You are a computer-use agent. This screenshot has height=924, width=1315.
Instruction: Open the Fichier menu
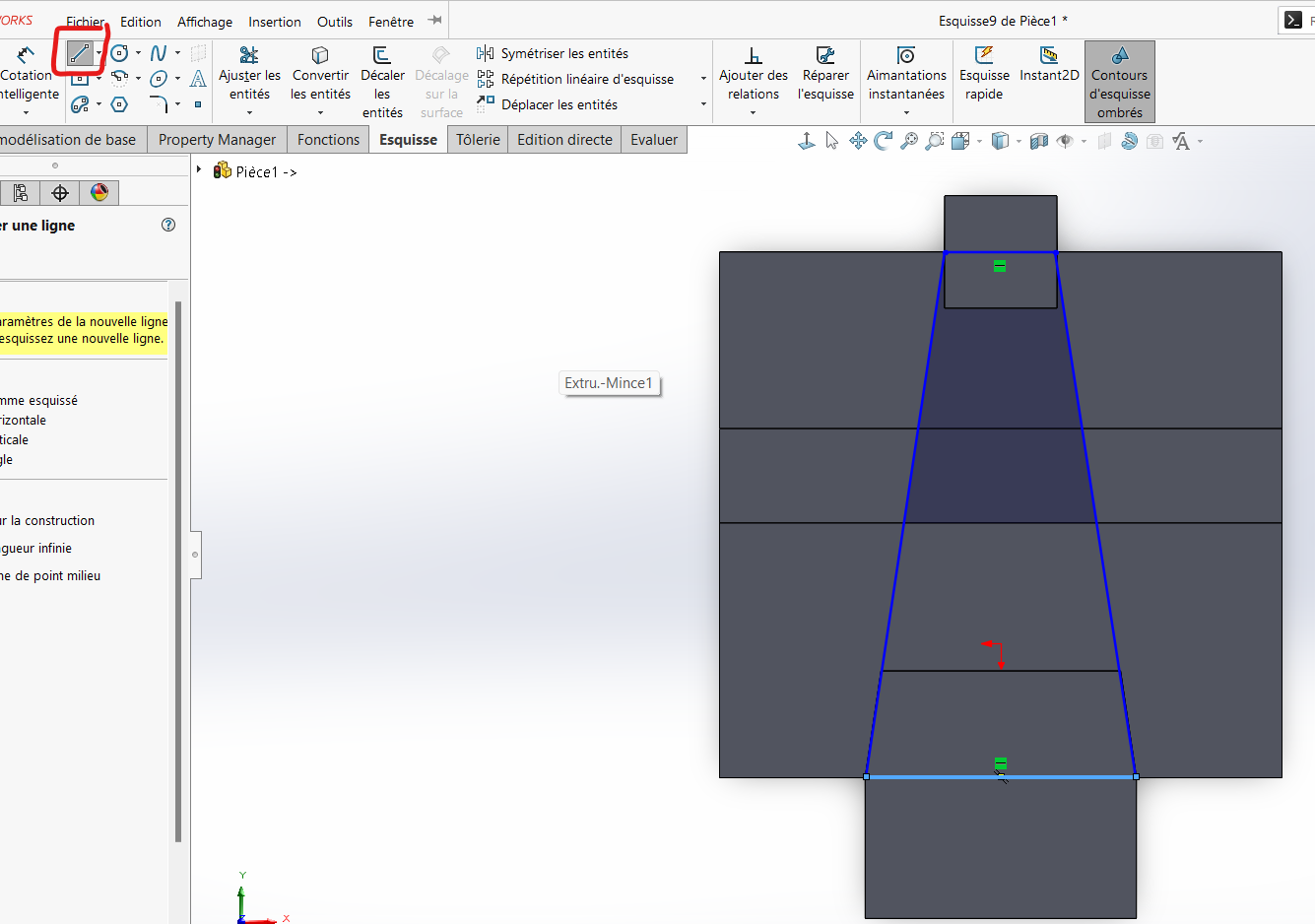tap(86, 22)
